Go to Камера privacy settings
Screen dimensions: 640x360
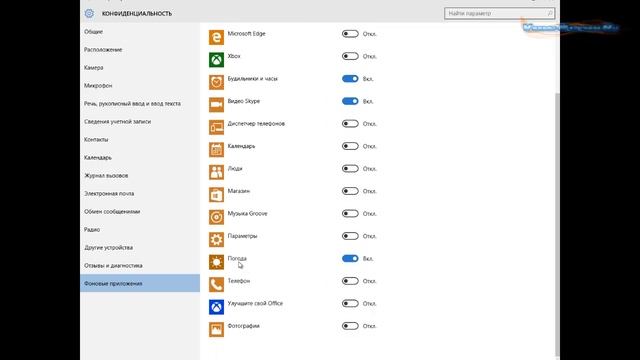[140, 67]
